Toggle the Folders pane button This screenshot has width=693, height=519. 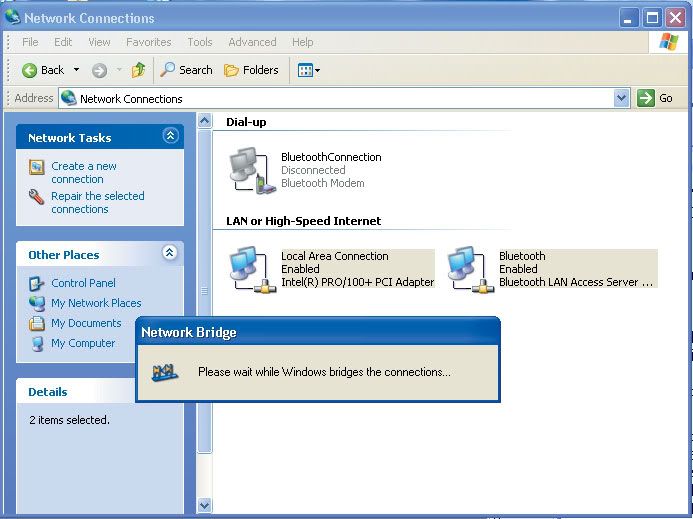(x=251, y=70)
